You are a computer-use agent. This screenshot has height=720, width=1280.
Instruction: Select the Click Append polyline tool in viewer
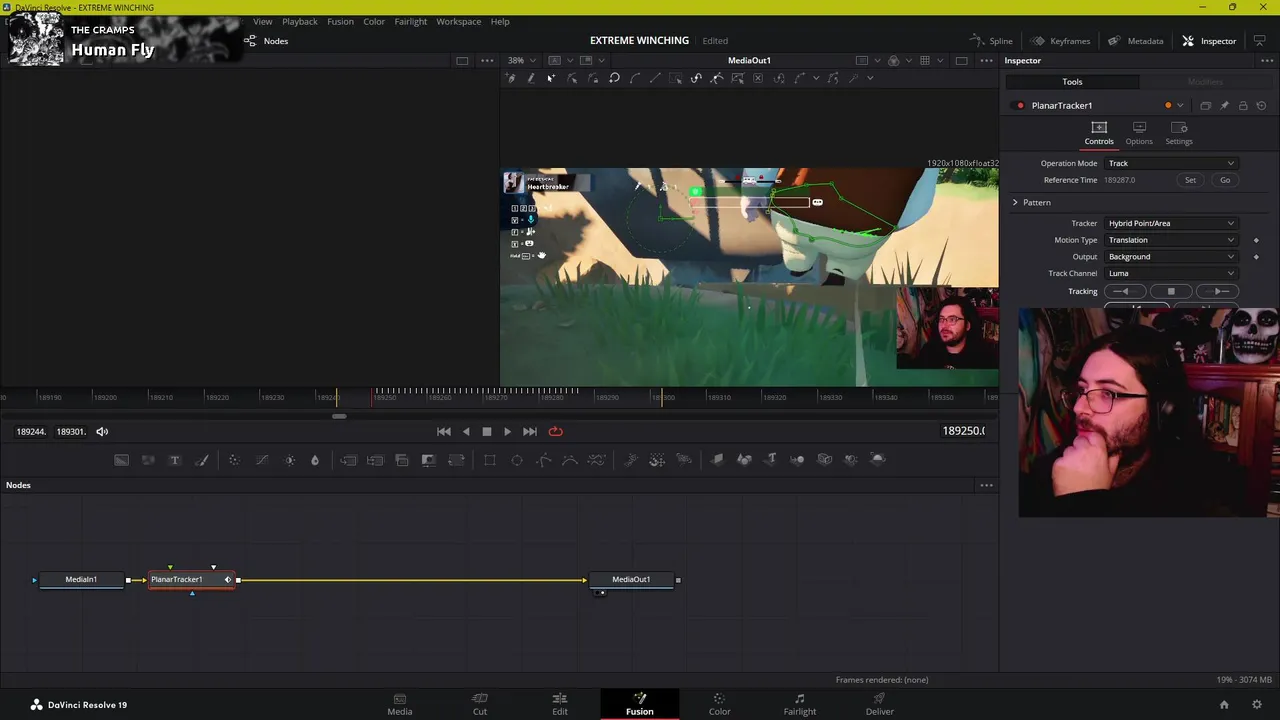[x=510, y=78]
